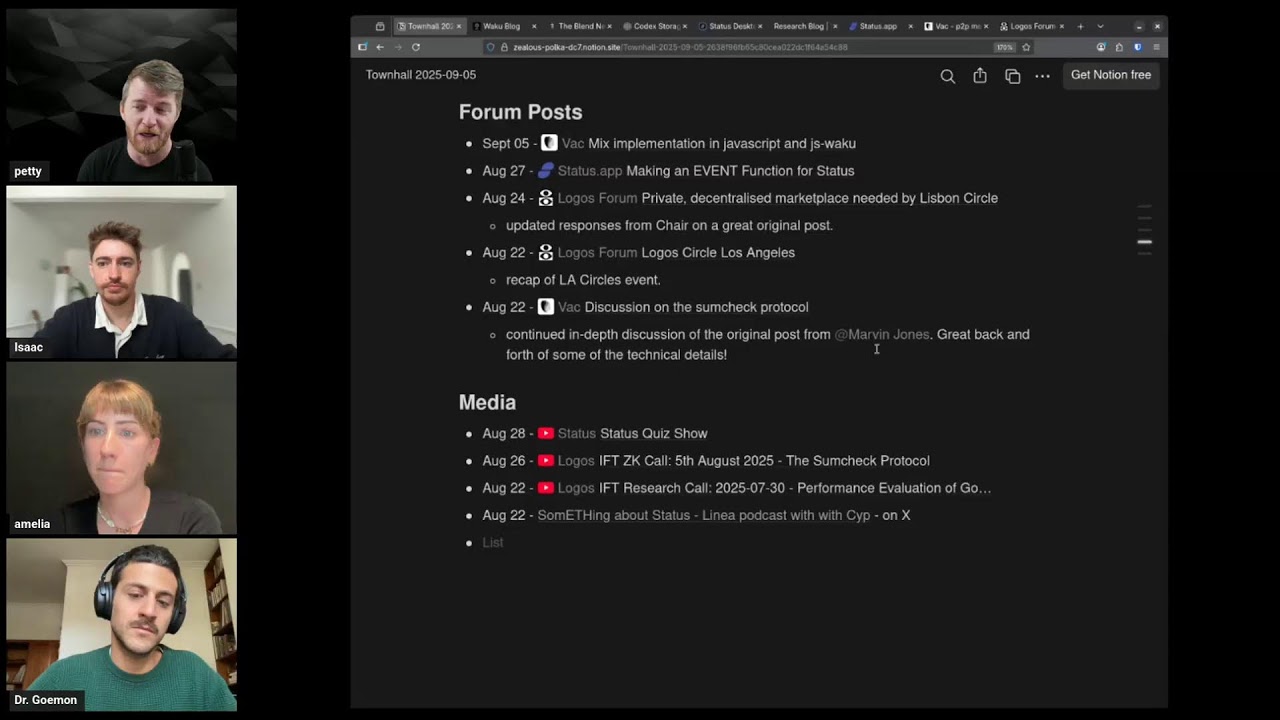Click the @Marvin Jones mention
The image size is (1280, 720).
point(882,334)
